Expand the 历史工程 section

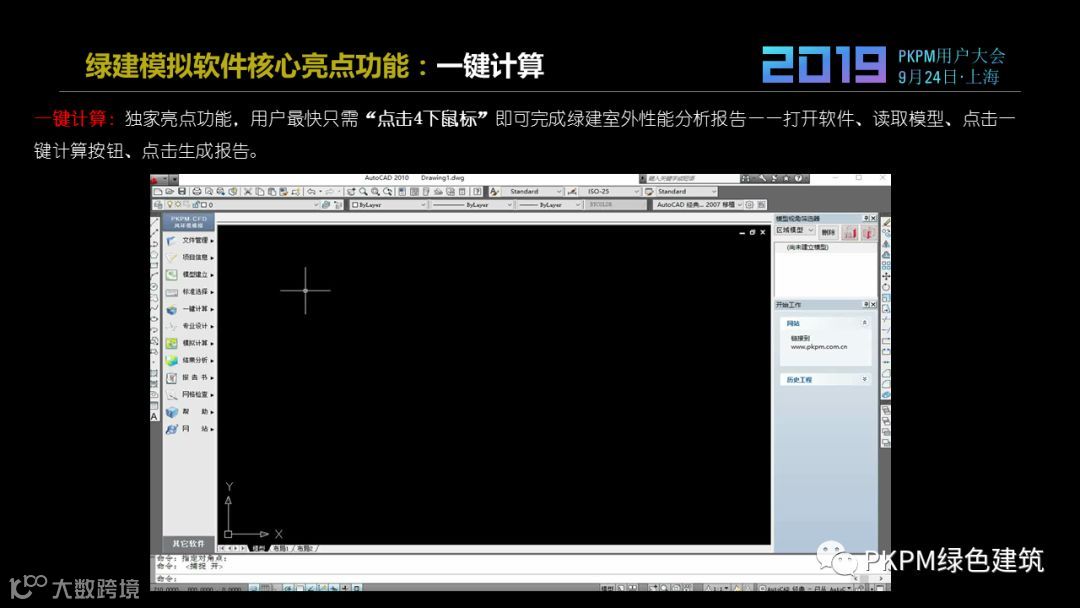(x=864, y=379)
